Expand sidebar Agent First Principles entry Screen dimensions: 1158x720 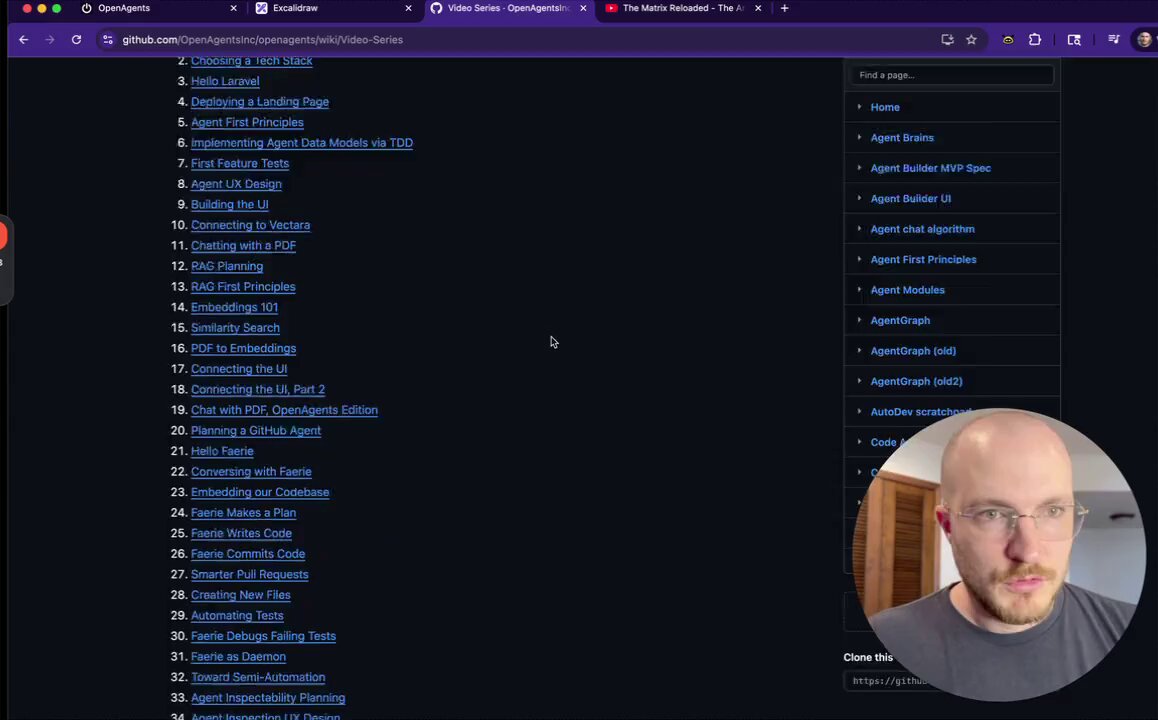click(859, 259)
